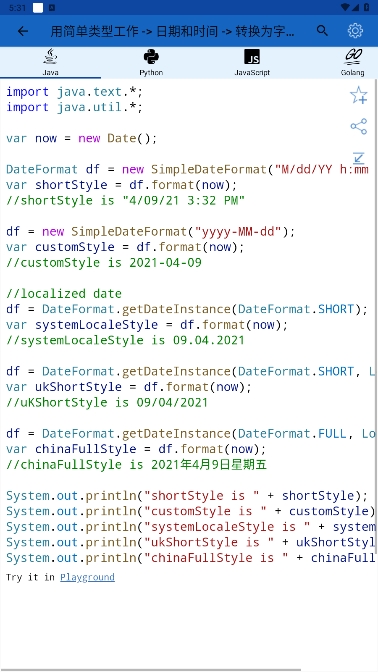Switch to the Java tab
Viewport: 378px width, 672px height.
point(51,63)
